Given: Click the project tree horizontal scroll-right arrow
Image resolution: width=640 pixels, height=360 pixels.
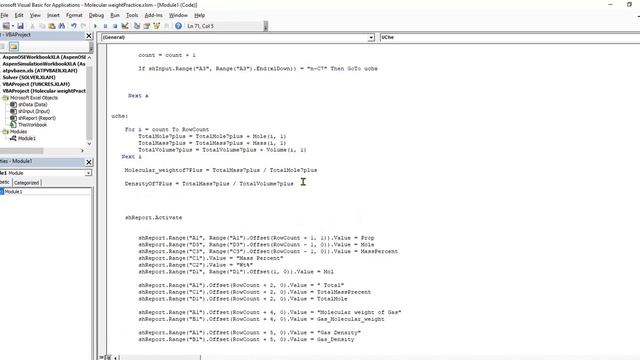Looking at the screenshot, I should [82, 151].
